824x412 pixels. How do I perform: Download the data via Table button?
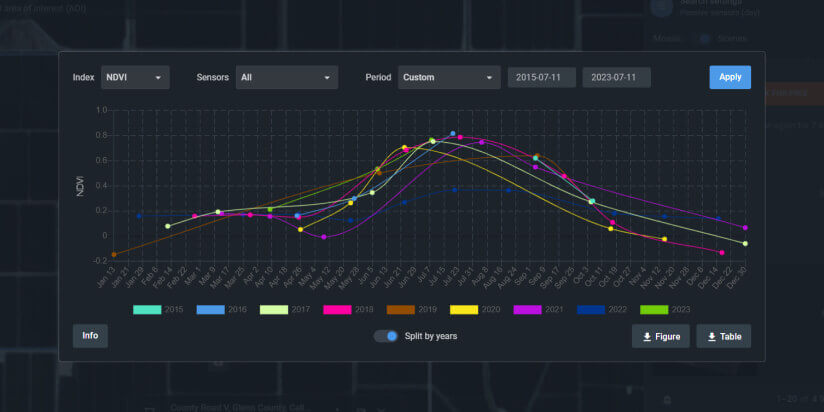pyautogui.click(x=724, y=336)
